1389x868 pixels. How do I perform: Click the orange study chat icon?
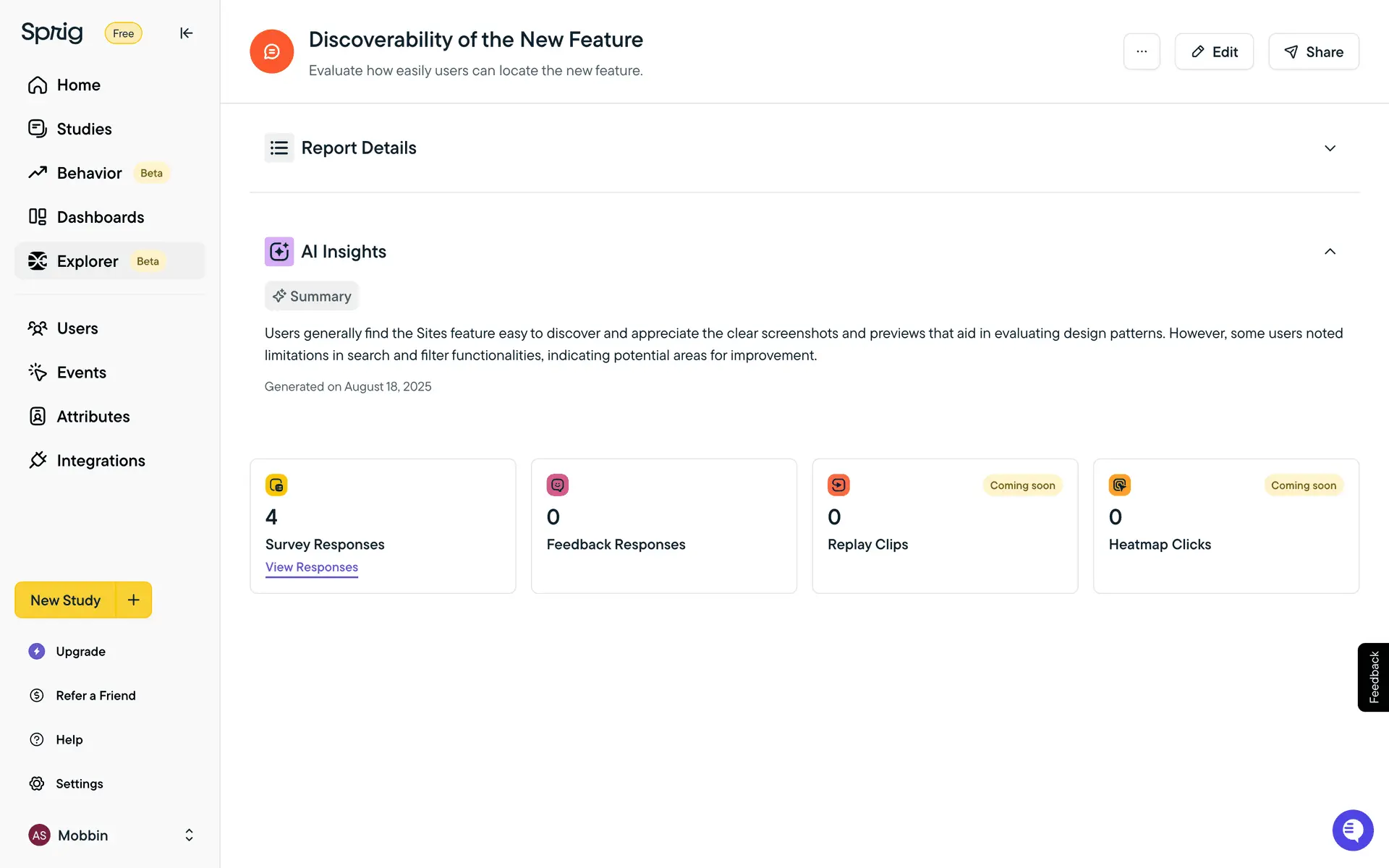point(271,51)
